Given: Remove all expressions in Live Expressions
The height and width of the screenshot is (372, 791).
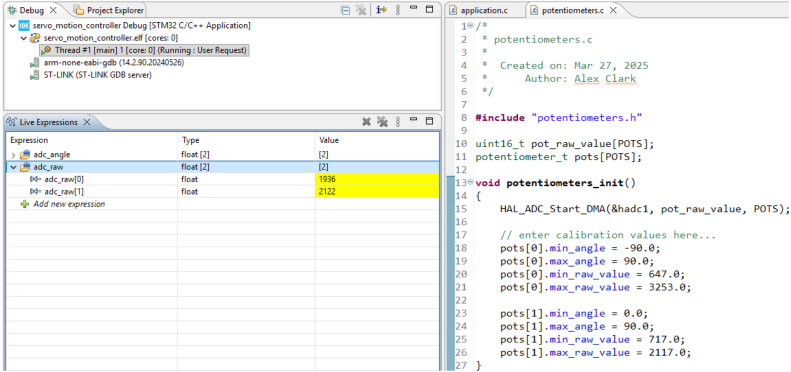Looking at the screenshot, I should tap(382, 122).
